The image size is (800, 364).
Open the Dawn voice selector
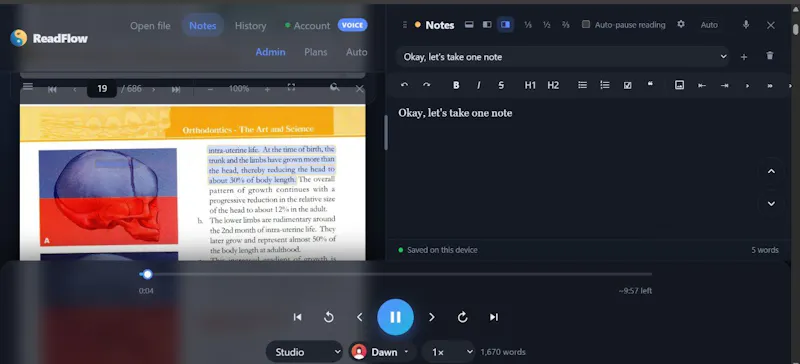click(382, 352)
